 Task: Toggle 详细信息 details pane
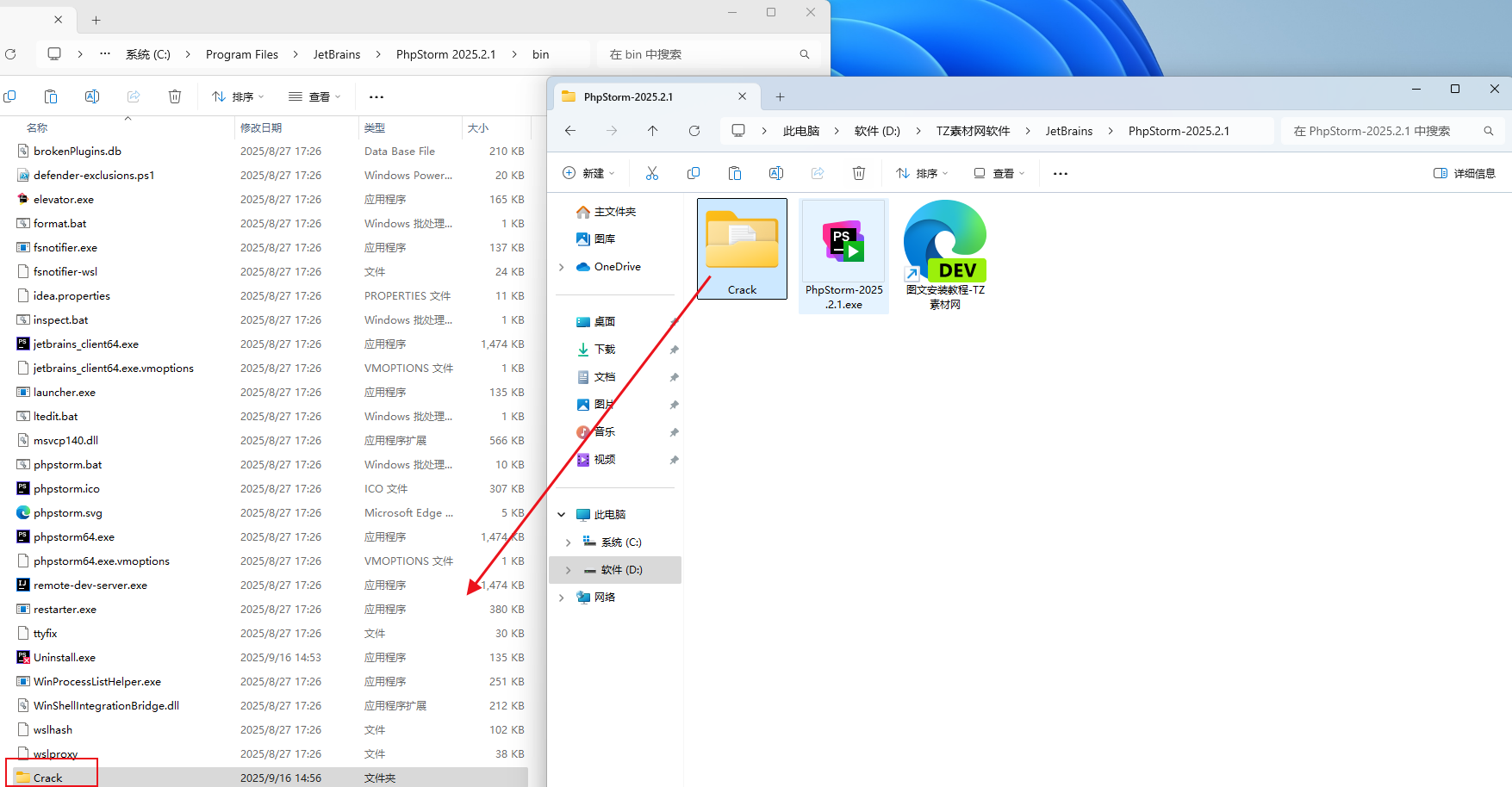pos(1464,173)
